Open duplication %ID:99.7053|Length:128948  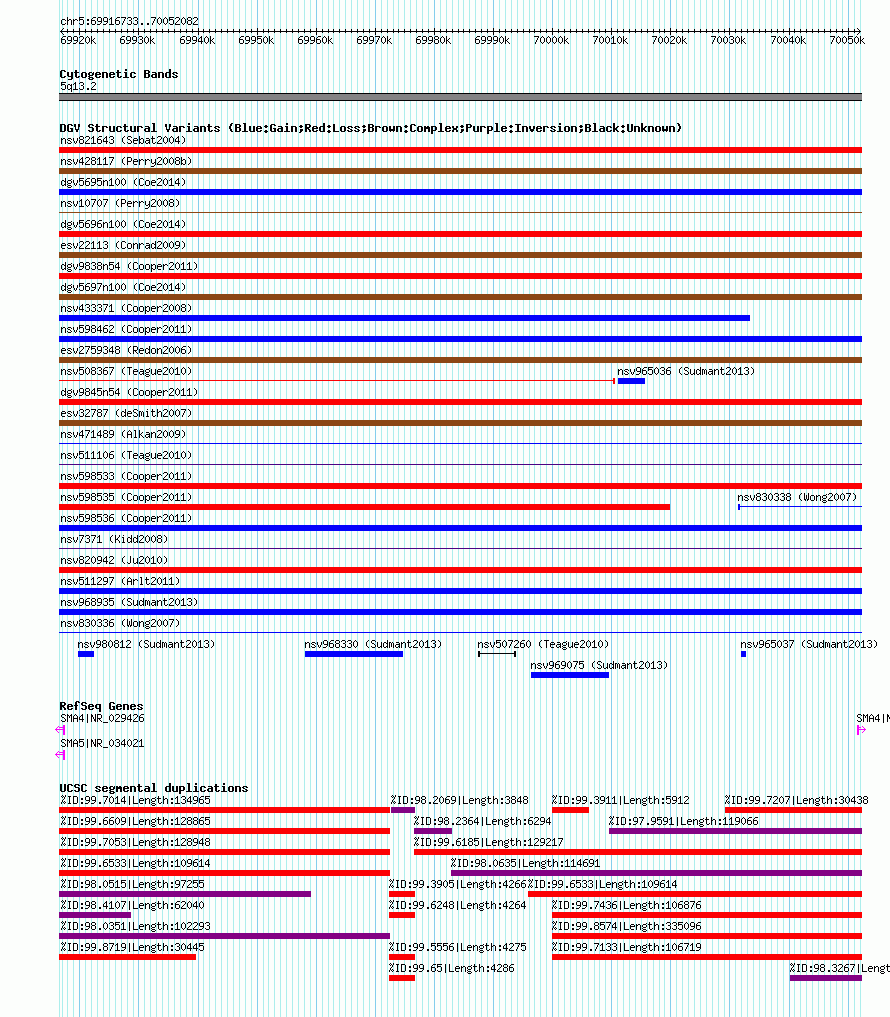[x=135, y=842]
